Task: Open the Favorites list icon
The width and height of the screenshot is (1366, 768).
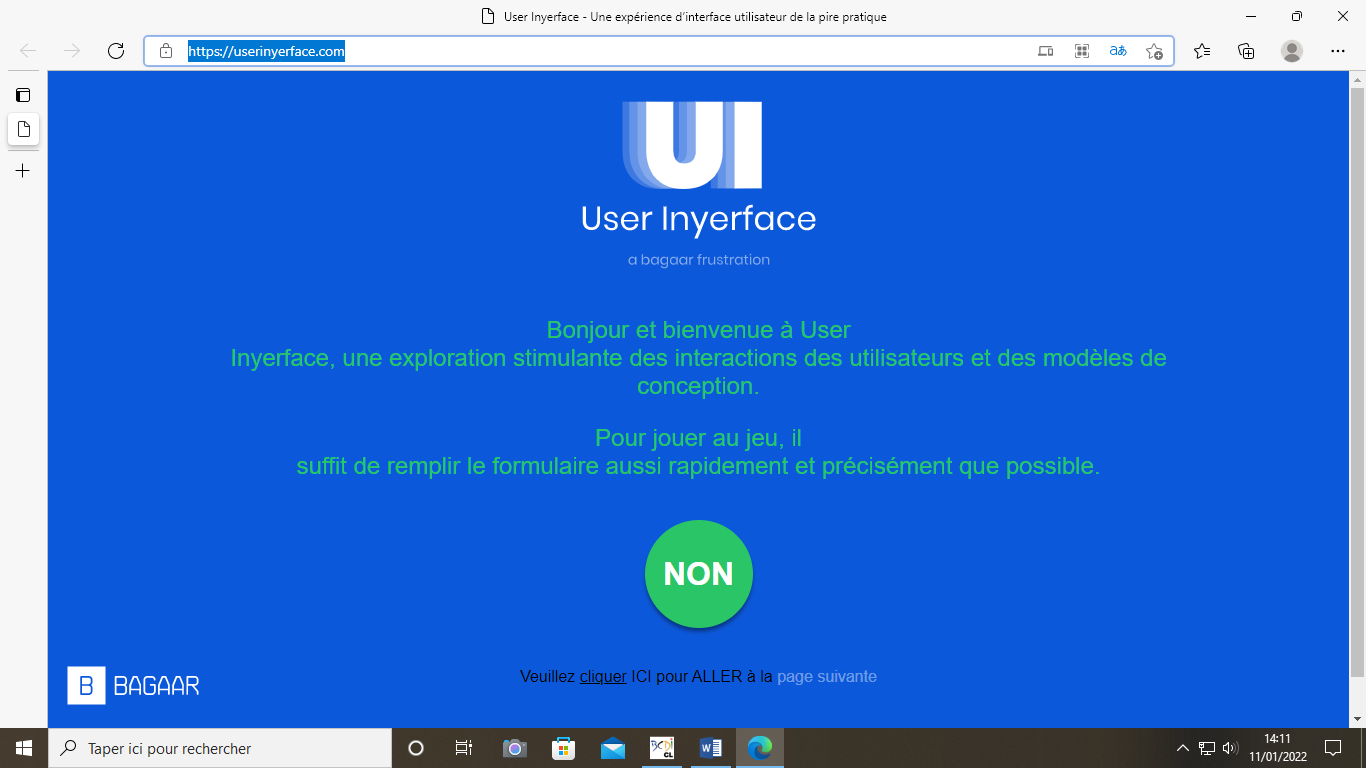Action: [1202, 51]
